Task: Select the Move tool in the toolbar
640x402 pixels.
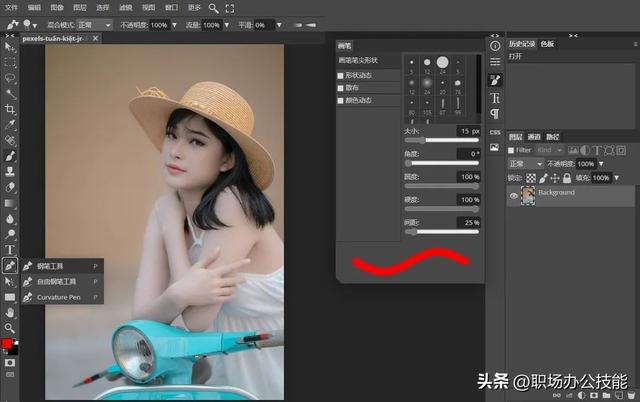Action: 9,47
